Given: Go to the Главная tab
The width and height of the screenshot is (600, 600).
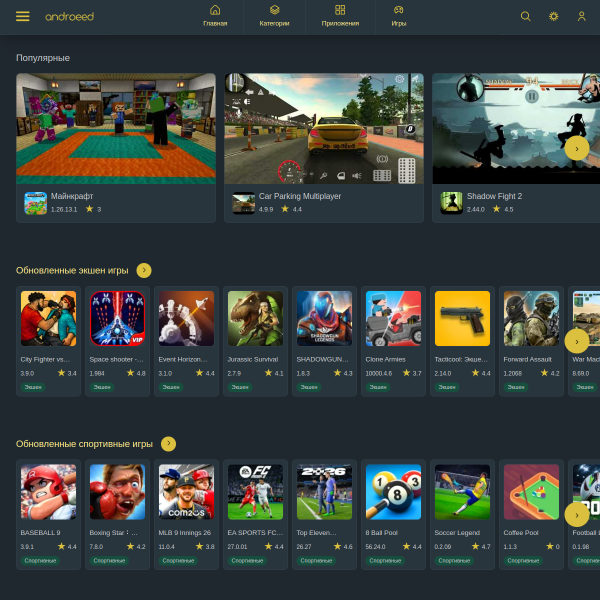Looking at the screenshot, I should coord(215,16).
